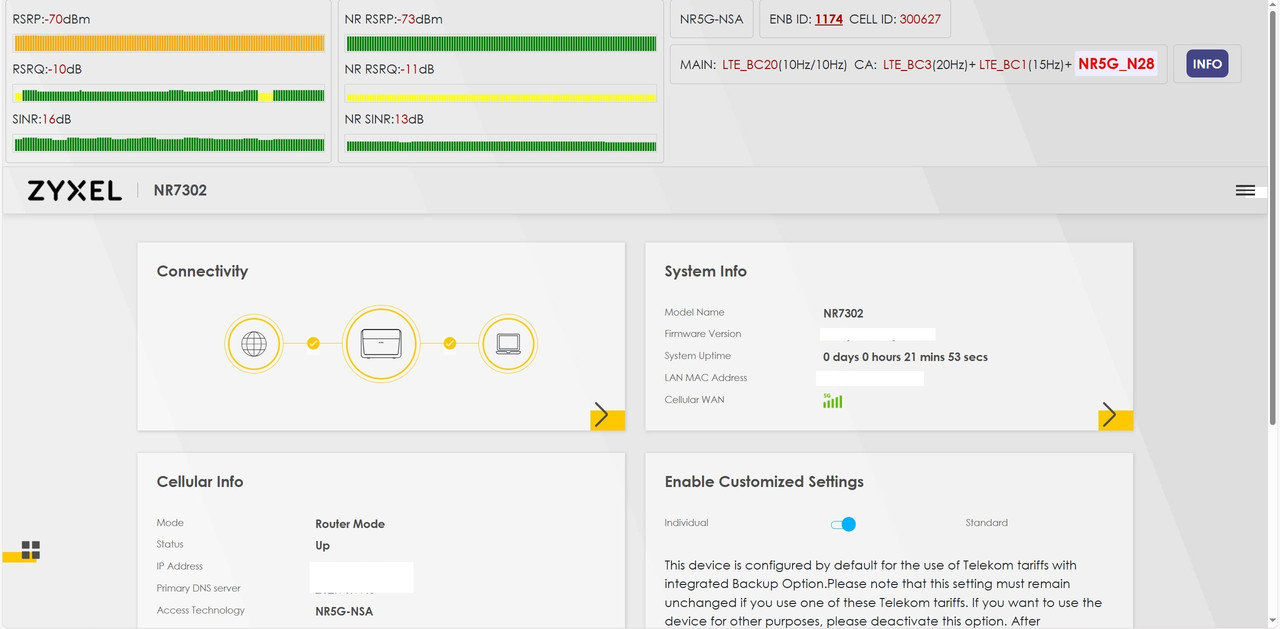Click the Connectivity card heading

tap(202, 271)
